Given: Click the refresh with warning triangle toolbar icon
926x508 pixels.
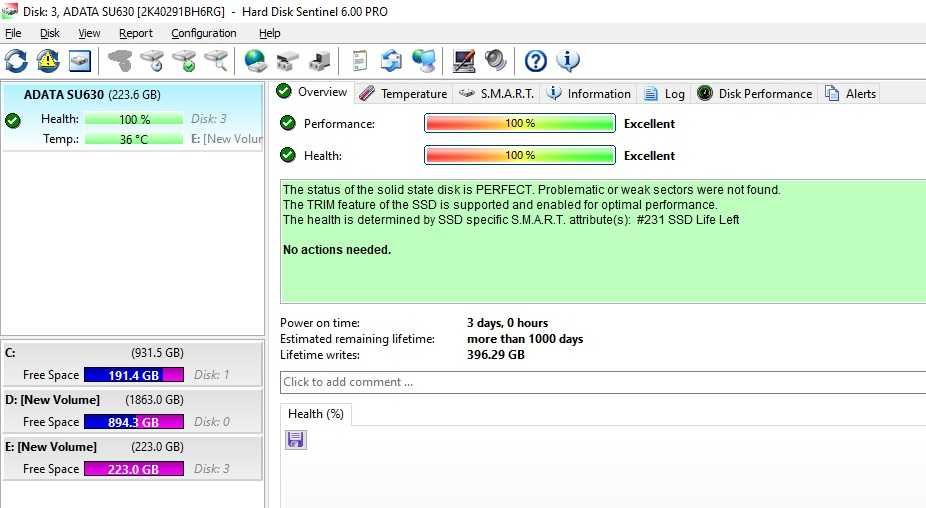Looking at the screenshot, I should point(48,61).
